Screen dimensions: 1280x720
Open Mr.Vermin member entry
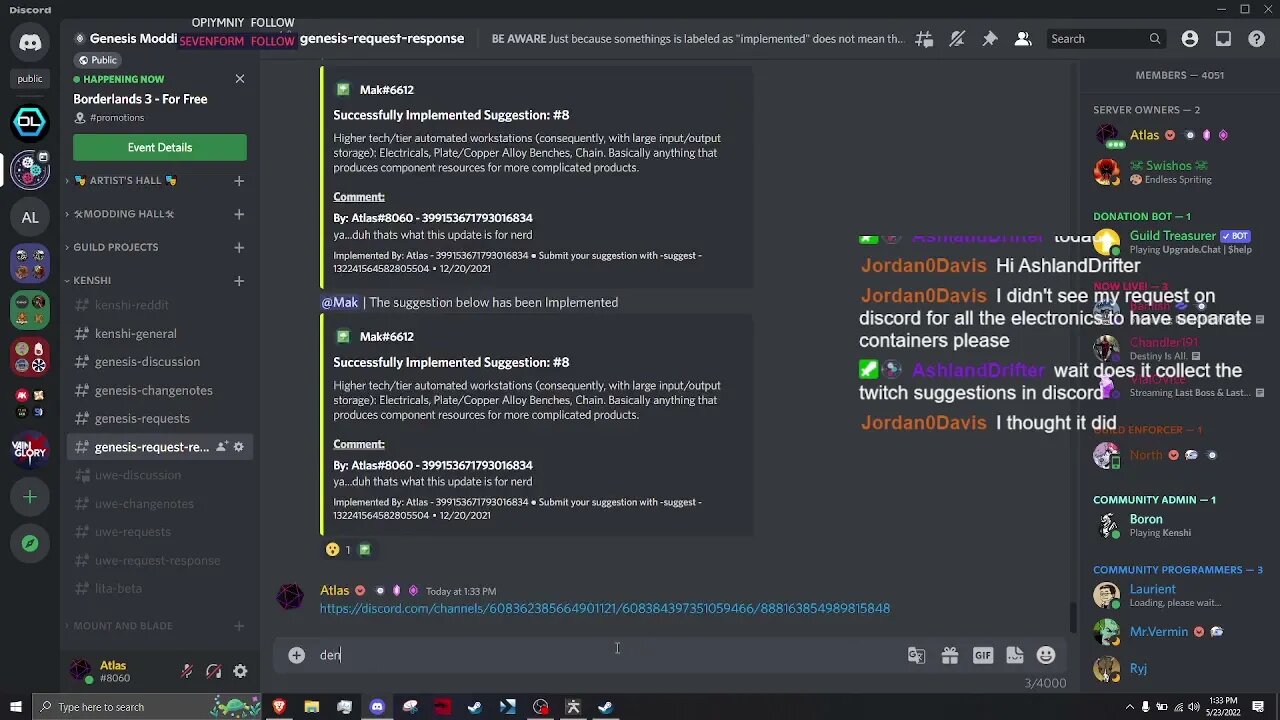point(1180,632)
